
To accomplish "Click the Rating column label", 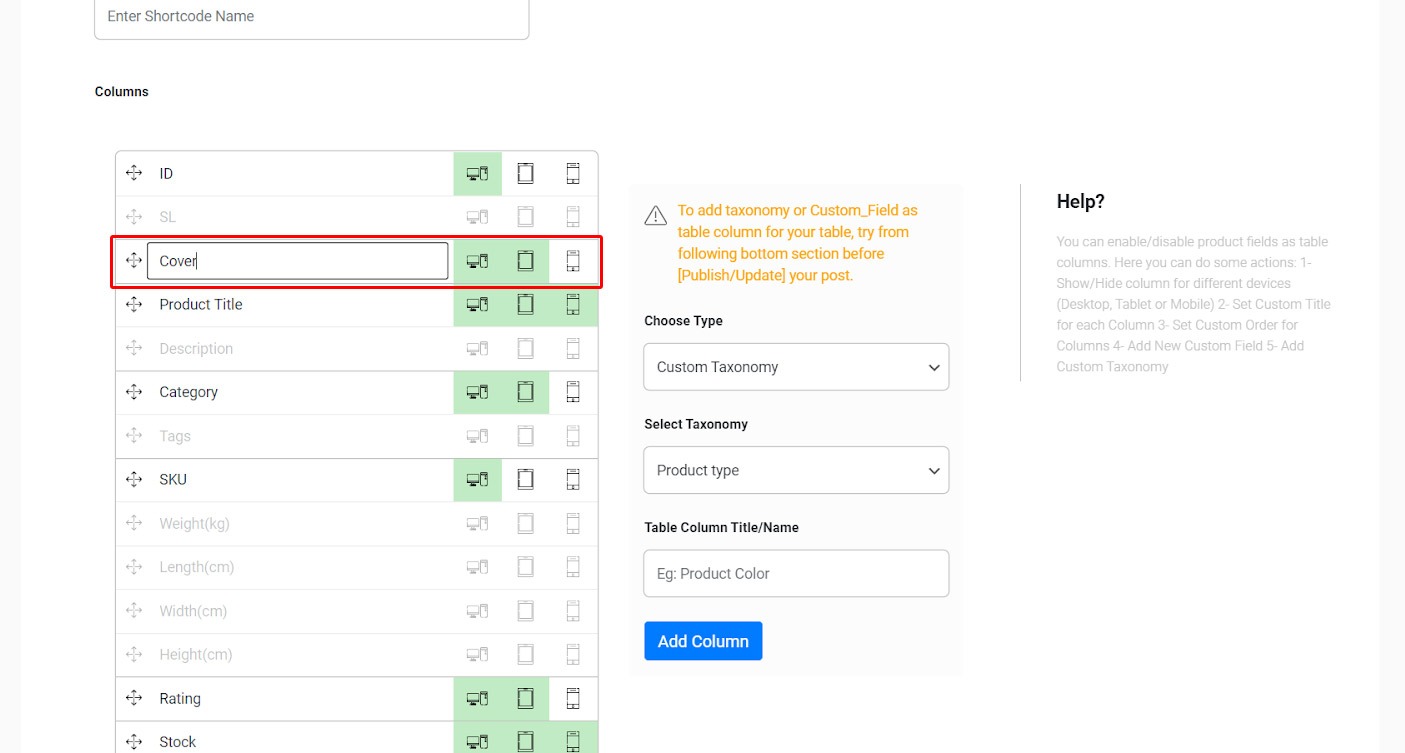I will pos(180,699).
